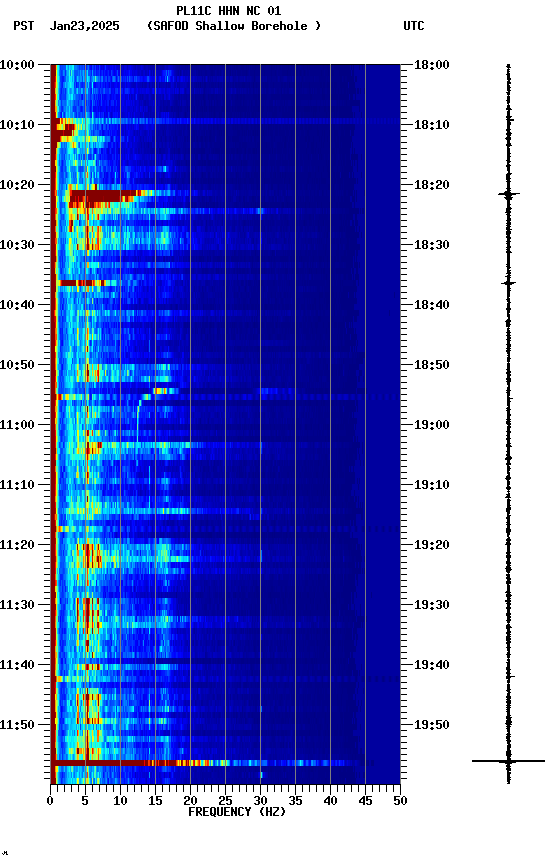Viewport: 552px width, 864px height.
Task: Click the 40 Hz frequency tick label
Action: [330, 801]
